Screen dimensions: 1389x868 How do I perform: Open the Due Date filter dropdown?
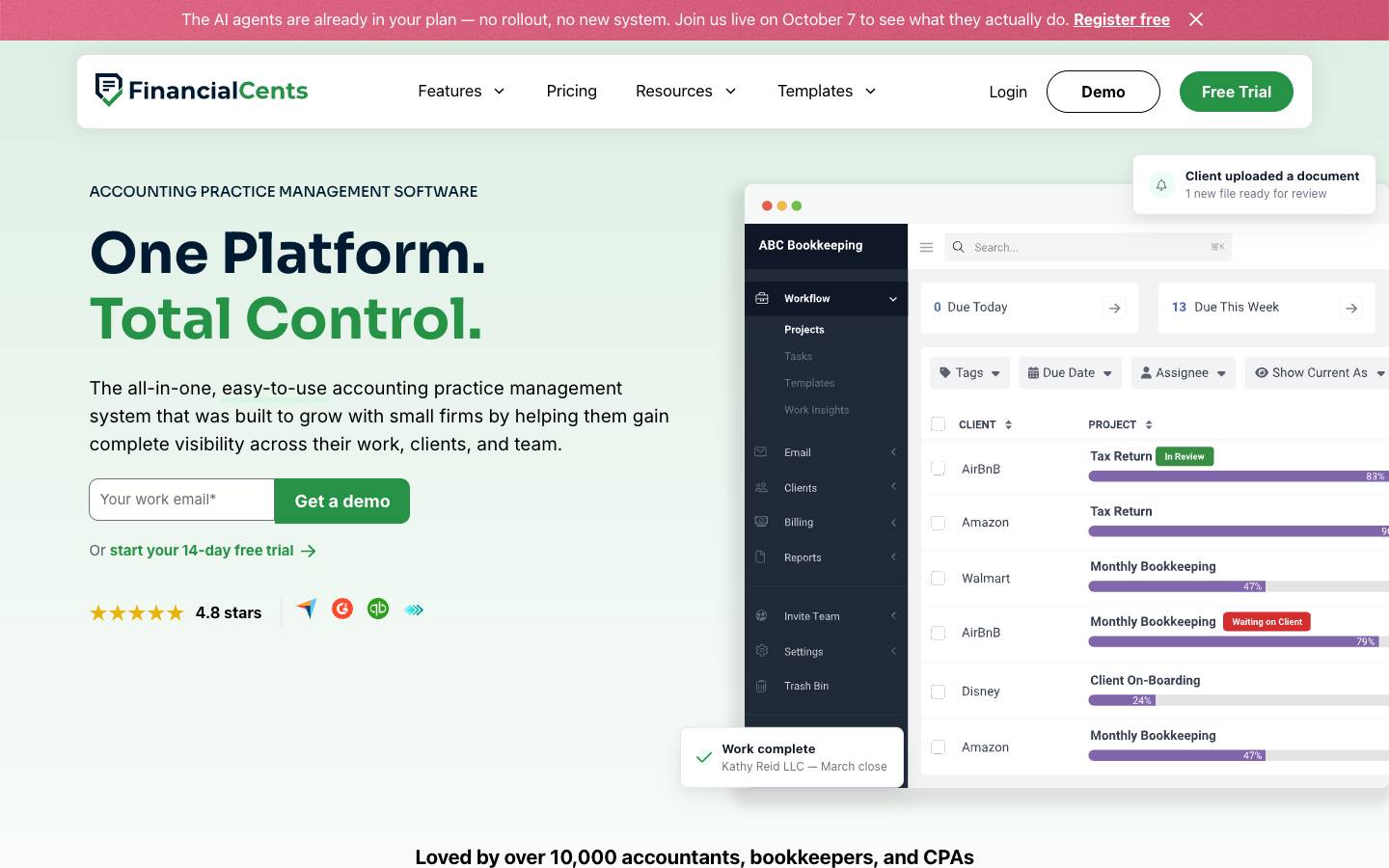pyautogui.click(x=1070, y=373)
